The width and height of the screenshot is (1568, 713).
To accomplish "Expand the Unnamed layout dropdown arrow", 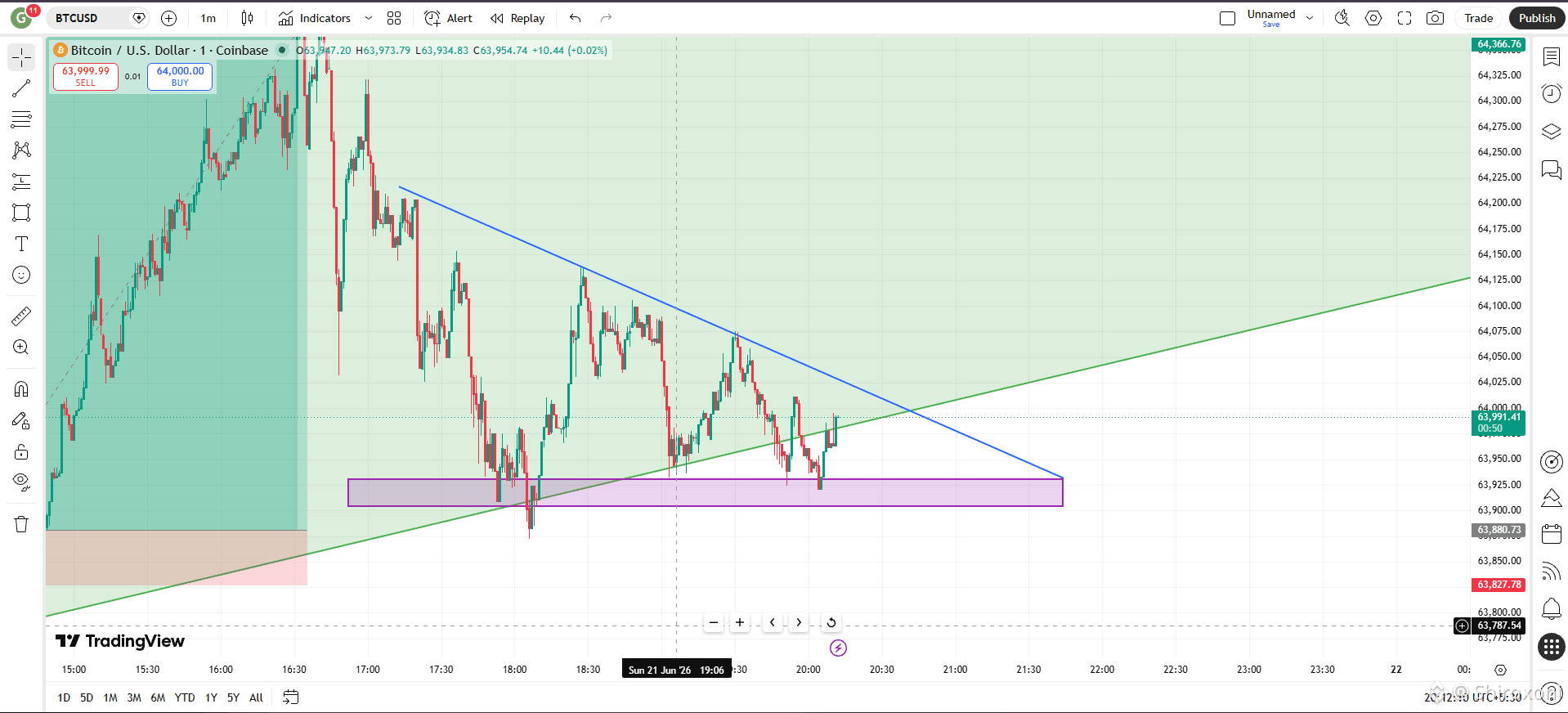I will tap(1310, 18).
